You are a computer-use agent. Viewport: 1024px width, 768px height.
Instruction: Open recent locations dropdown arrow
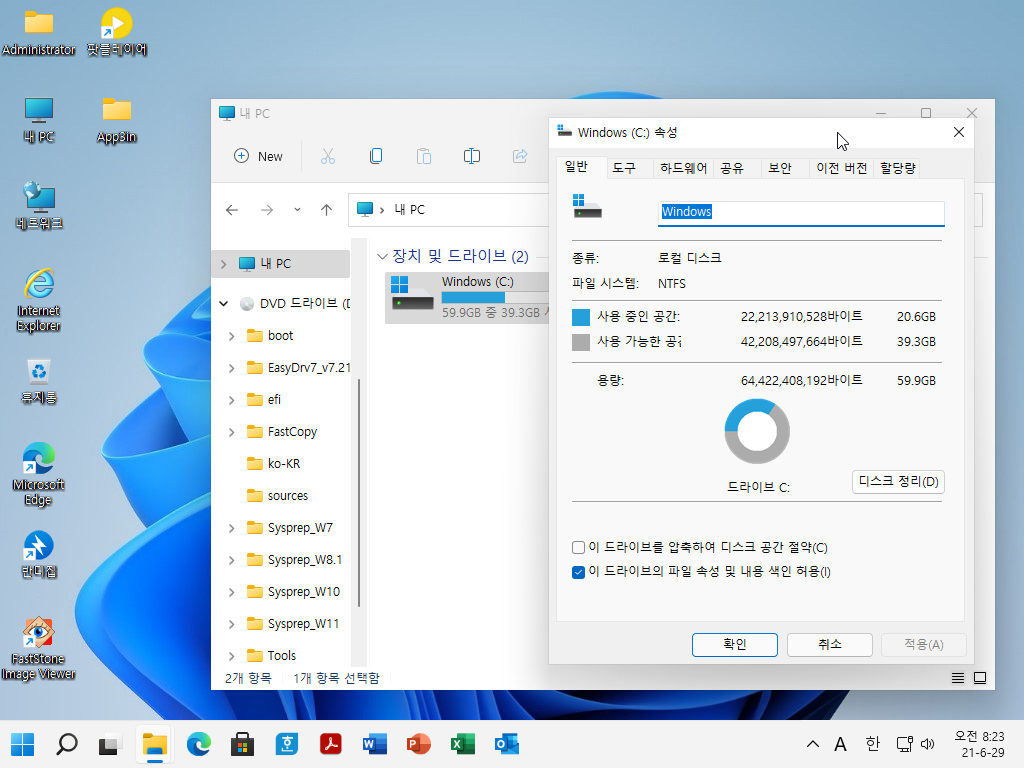coord(297,210)
